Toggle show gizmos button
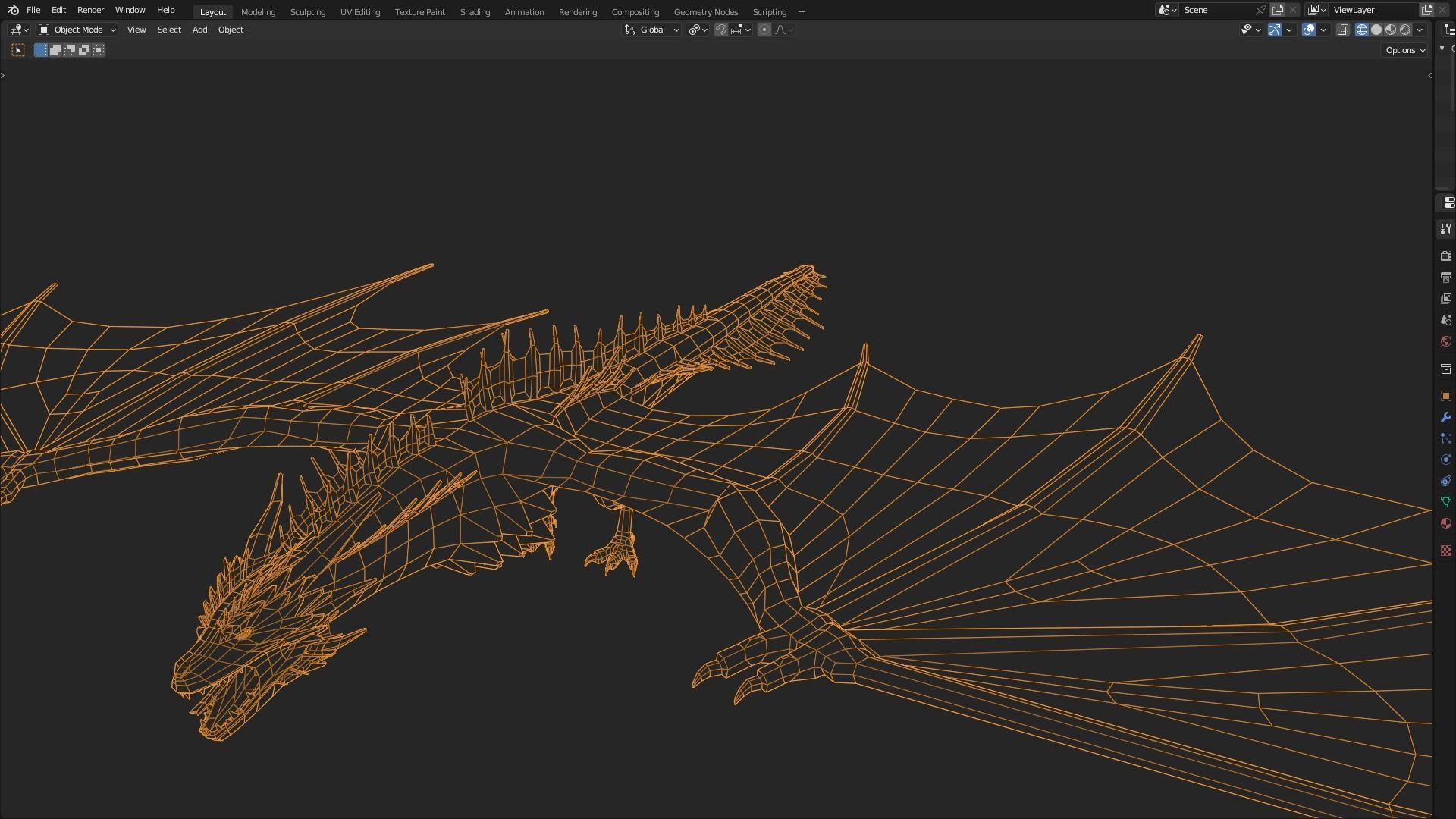This screenshot has height=819, width=1456. pos(1275,30)
